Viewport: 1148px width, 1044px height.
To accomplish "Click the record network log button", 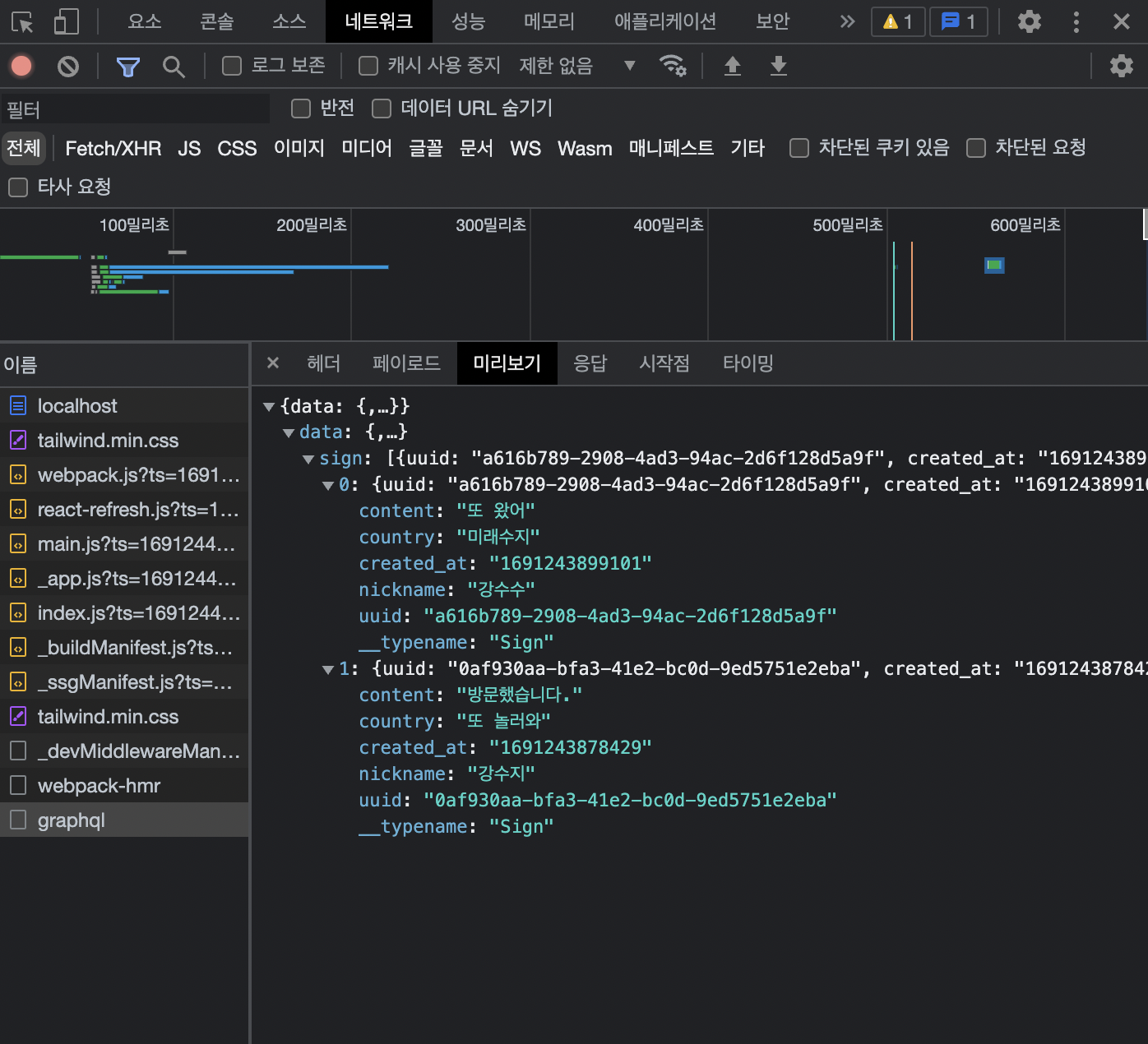I will click(21, 66).
